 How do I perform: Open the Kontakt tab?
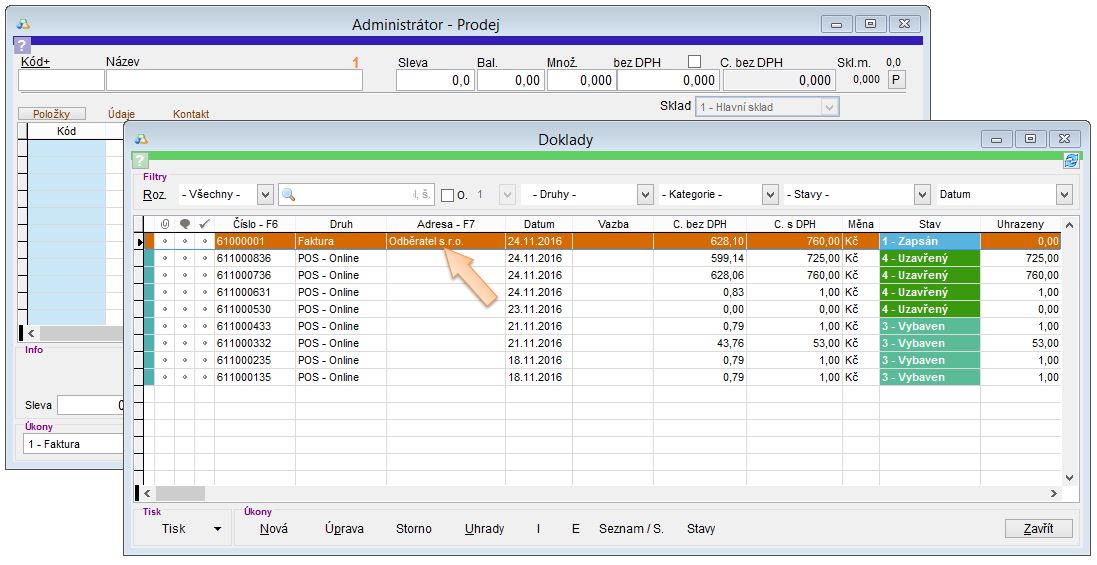[x=191, y=114]
